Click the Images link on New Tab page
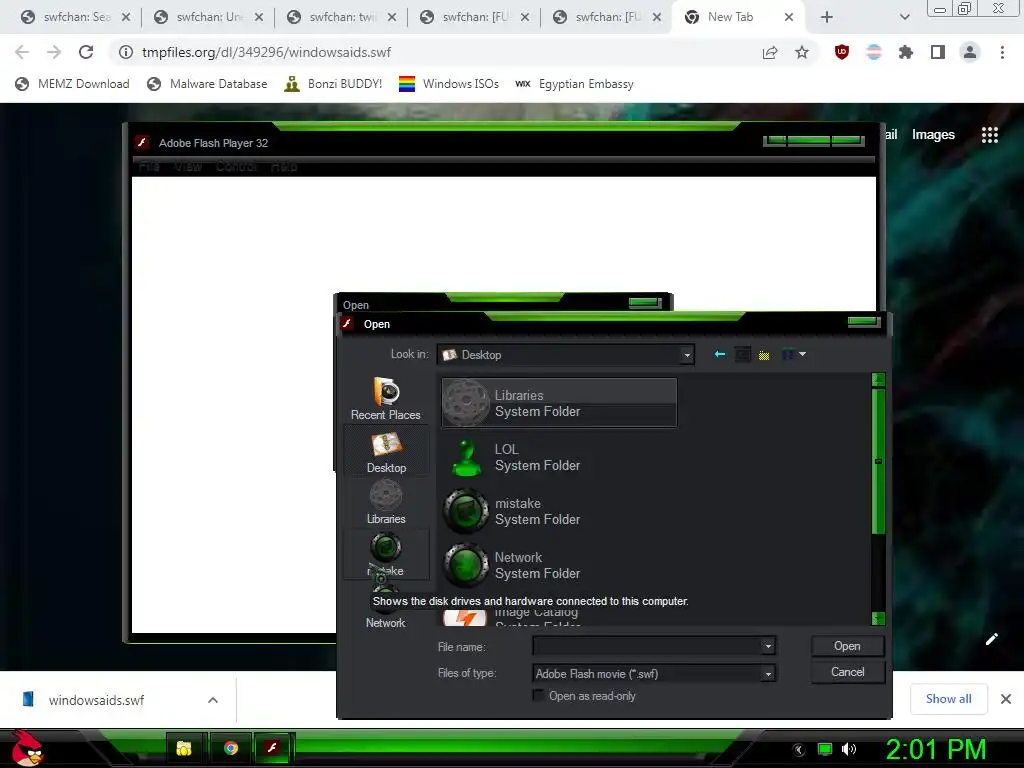Image resolution: width=1024 pixels, height=768 pixels. [x=933, y=135]
